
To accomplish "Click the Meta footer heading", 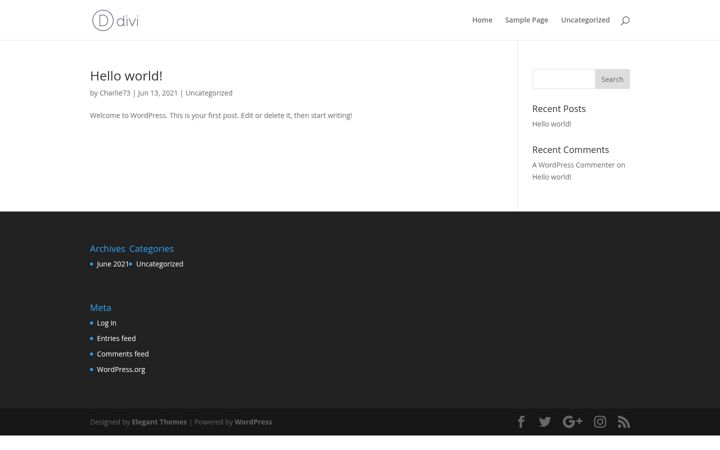I will [101, 308].
